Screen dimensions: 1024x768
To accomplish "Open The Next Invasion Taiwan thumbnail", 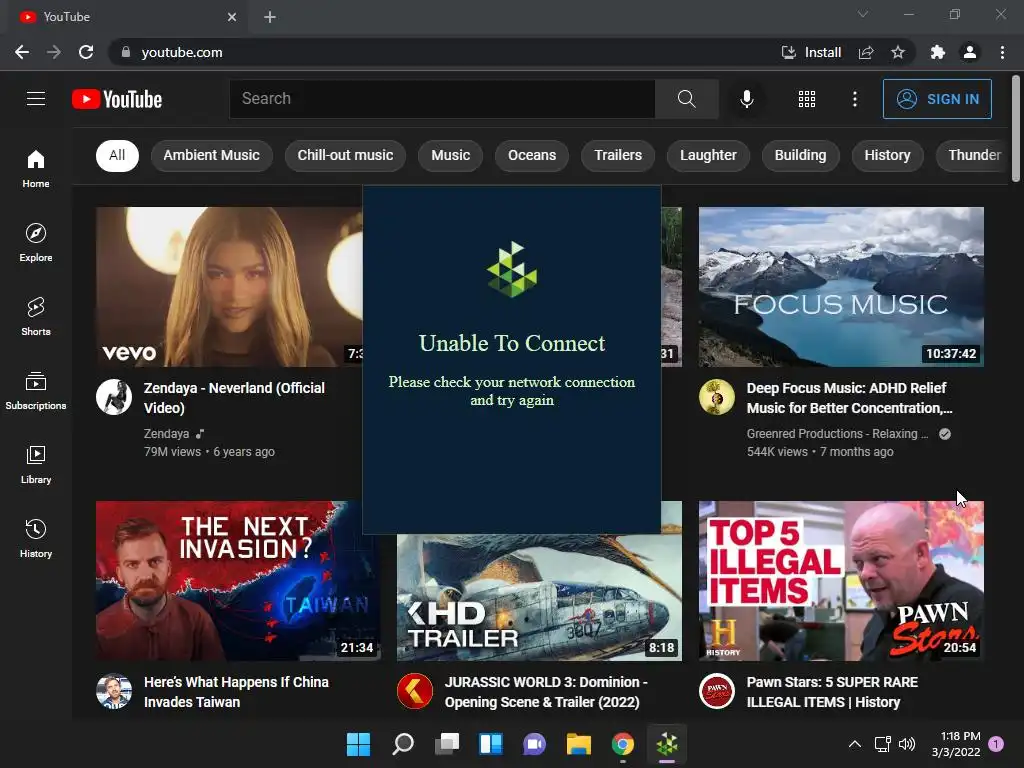I will tap(238, 581).
